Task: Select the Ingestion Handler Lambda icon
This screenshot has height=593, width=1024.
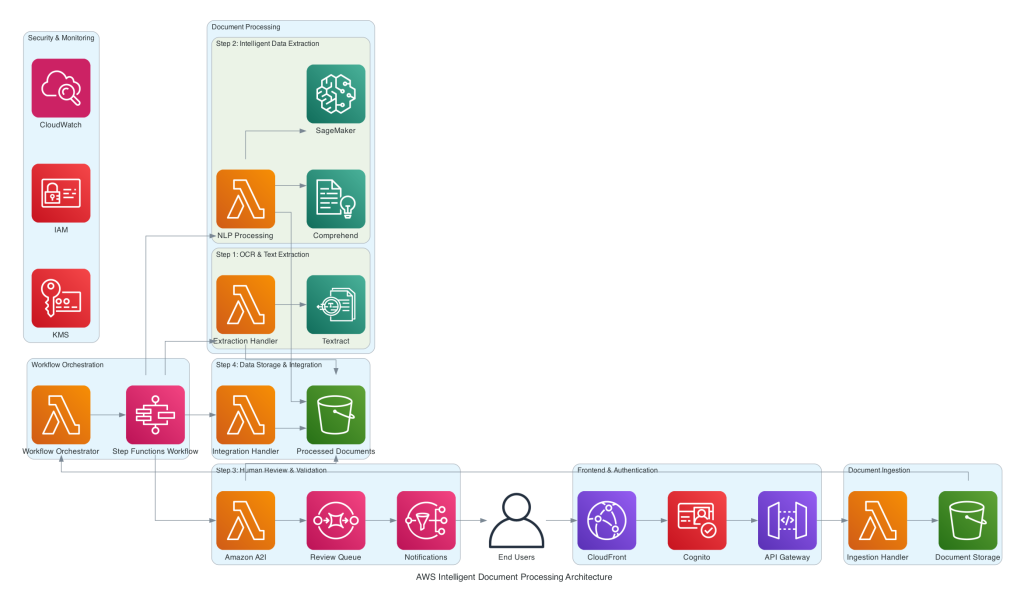Action: pos(878,521)
